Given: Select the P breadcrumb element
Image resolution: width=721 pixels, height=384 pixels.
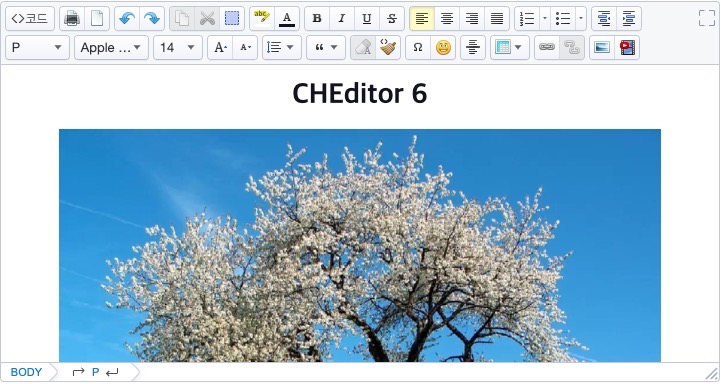Looking at the screenshot, I should (x=96, y=372).
